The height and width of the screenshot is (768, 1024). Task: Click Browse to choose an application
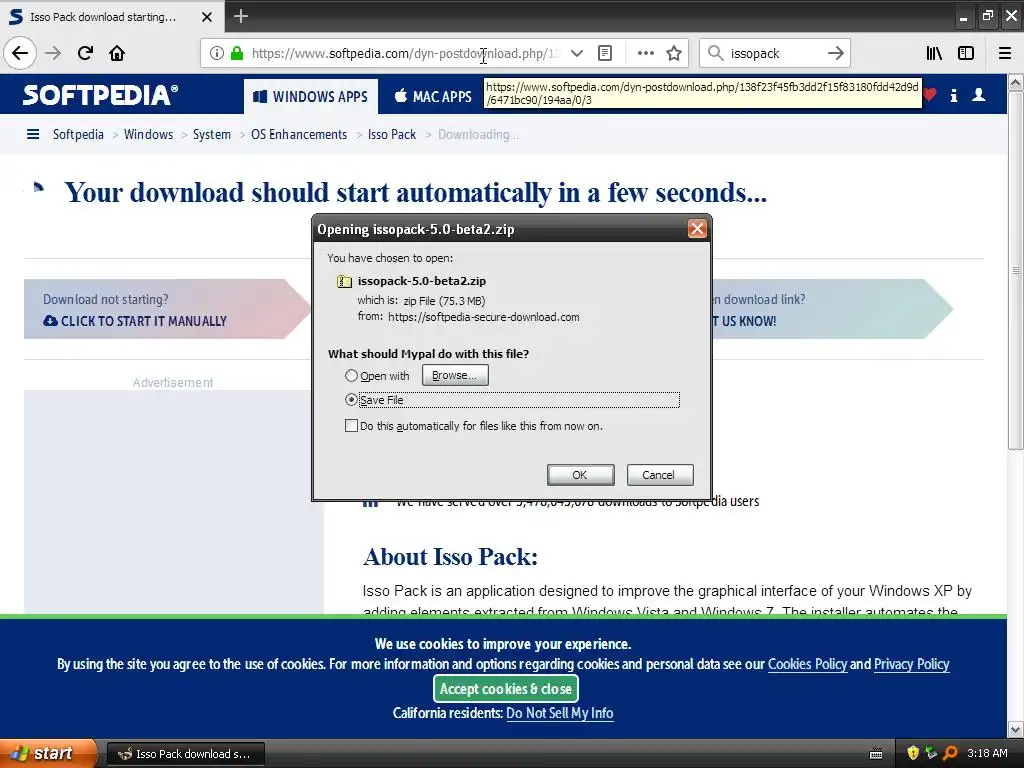tap(455, 376)
